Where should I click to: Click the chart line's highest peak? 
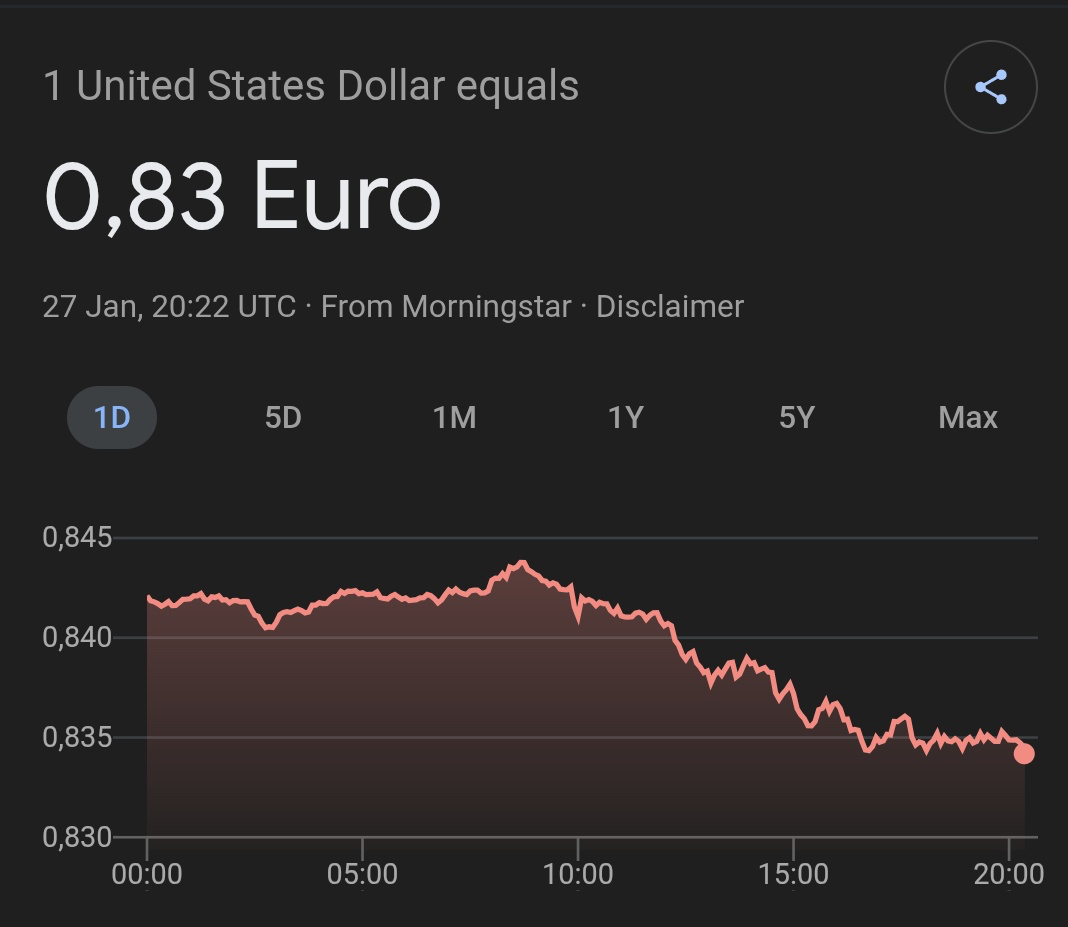(x=521, y=563)
